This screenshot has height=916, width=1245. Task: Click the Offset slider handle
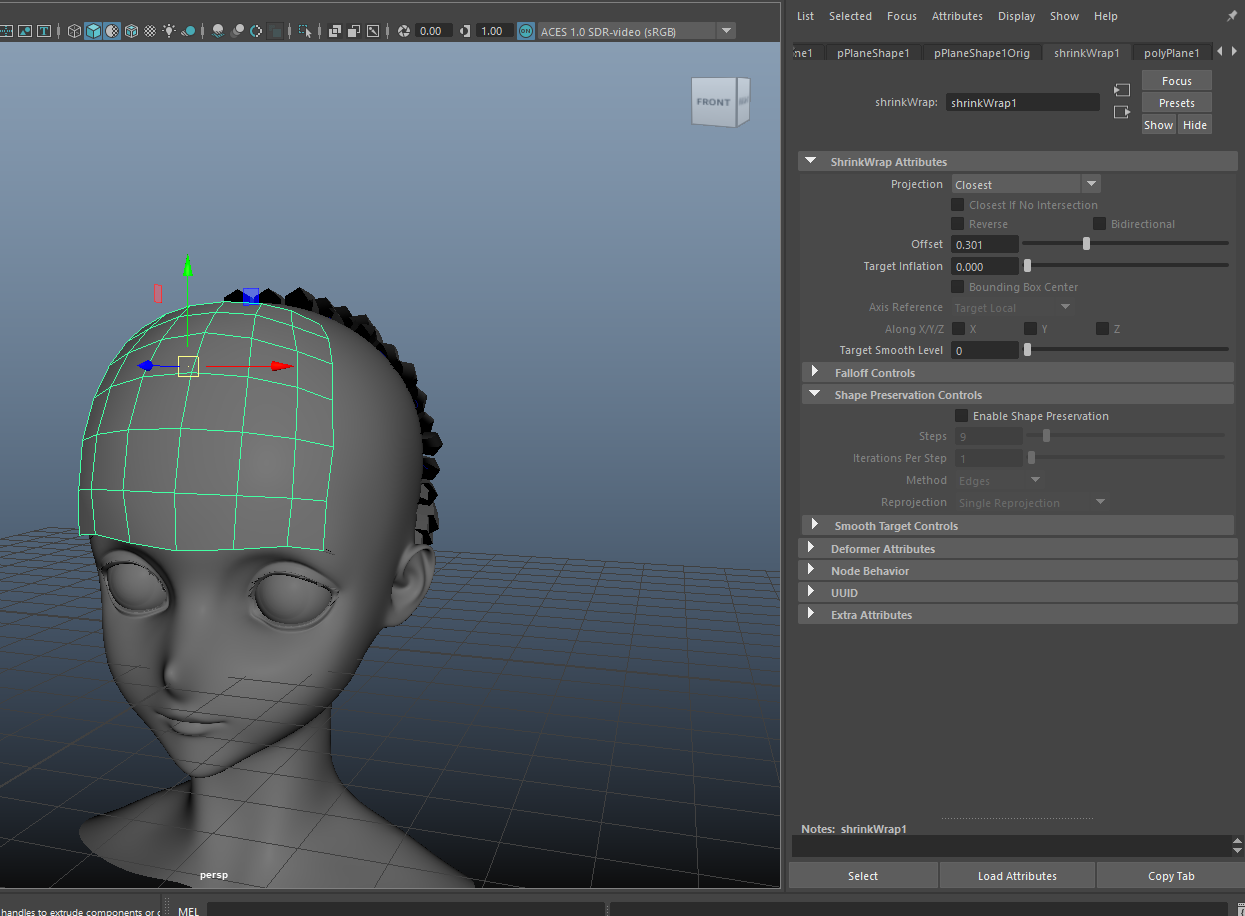[1086, 243]
